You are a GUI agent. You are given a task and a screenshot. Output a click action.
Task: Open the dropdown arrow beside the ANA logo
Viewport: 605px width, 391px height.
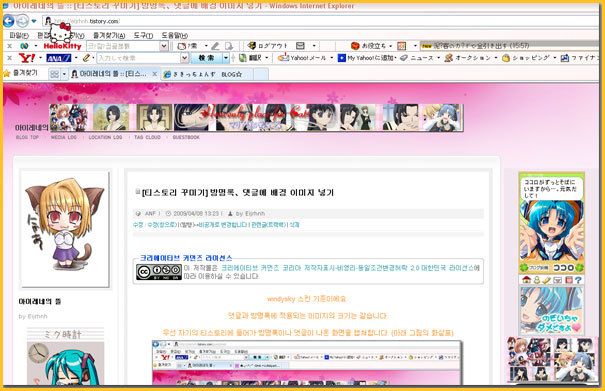[x=76, y=58]
